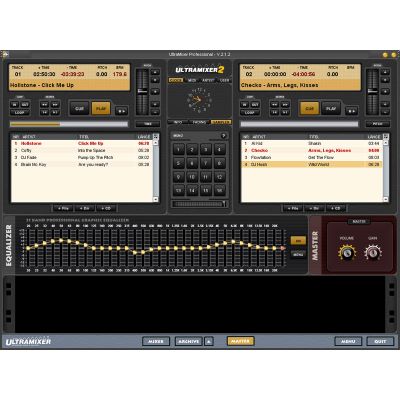Hit CUE on the left deck
Screen dimensions: 400x400
[79, 109]
